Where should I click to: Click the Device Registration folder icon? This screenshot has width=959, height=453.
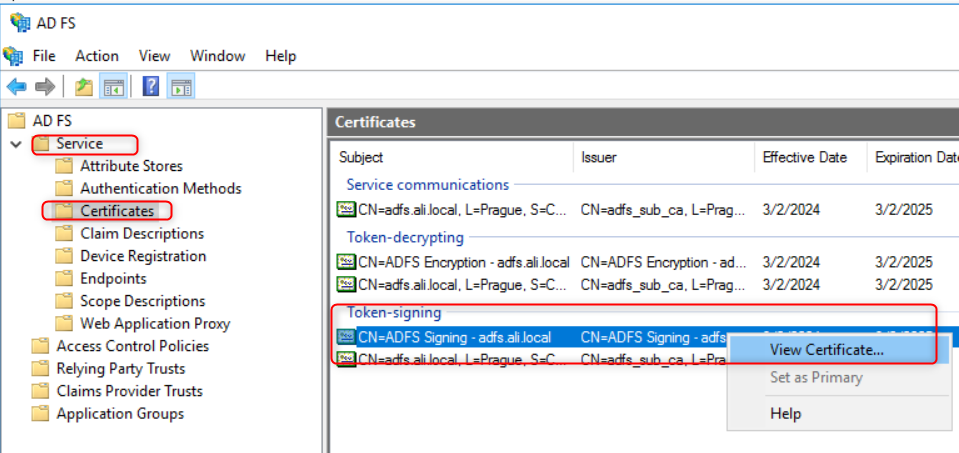pyautogui.click(x=64, y=256)
